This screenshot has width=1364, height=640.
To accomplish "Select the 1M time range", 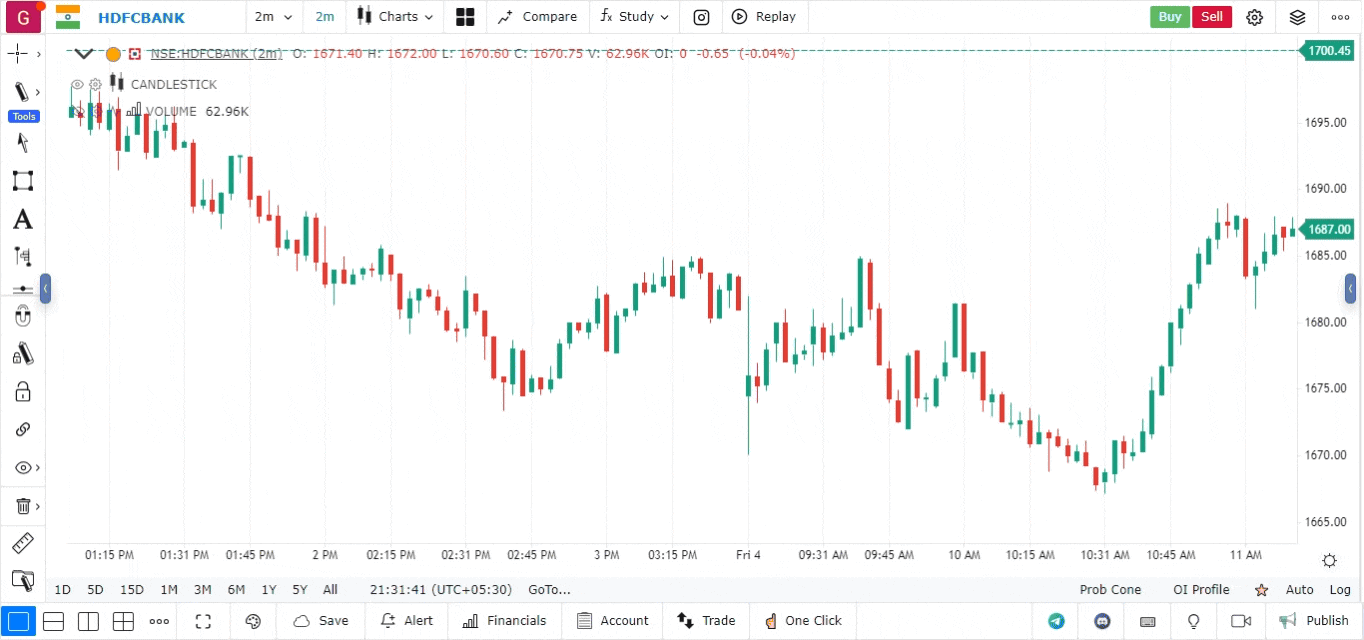I will pos(169,590).
